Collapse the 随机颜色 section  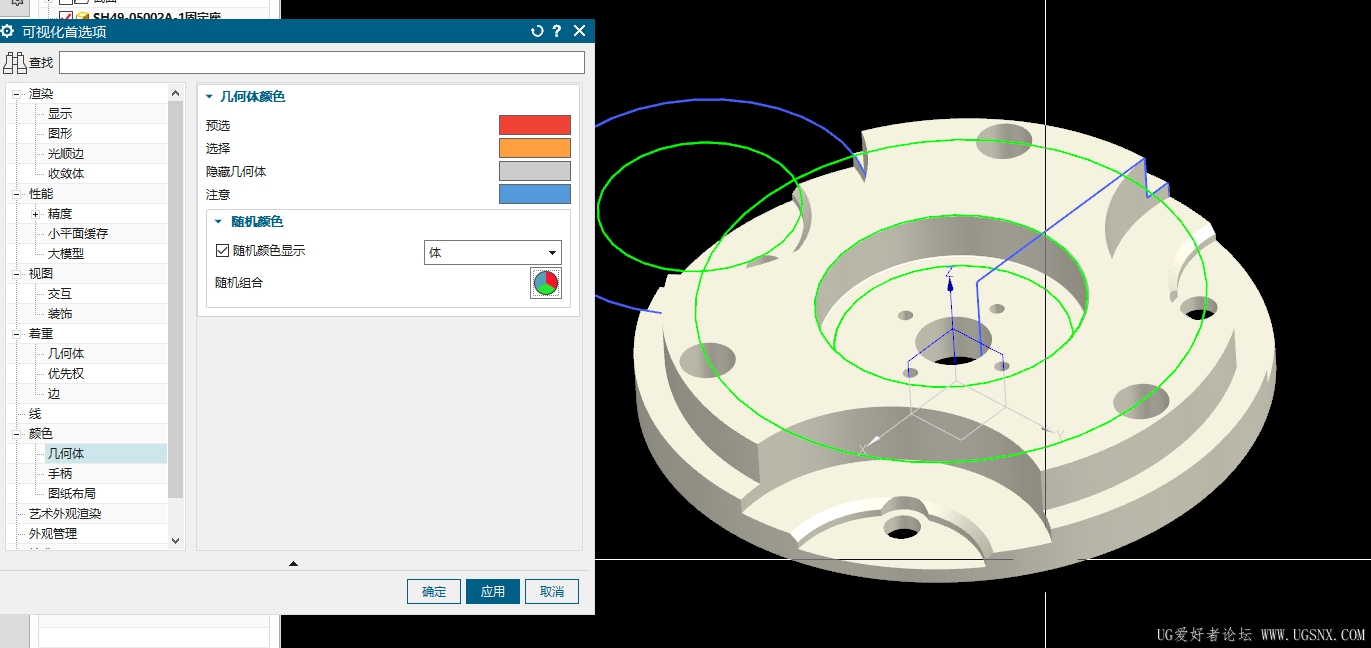pos(219,221)
